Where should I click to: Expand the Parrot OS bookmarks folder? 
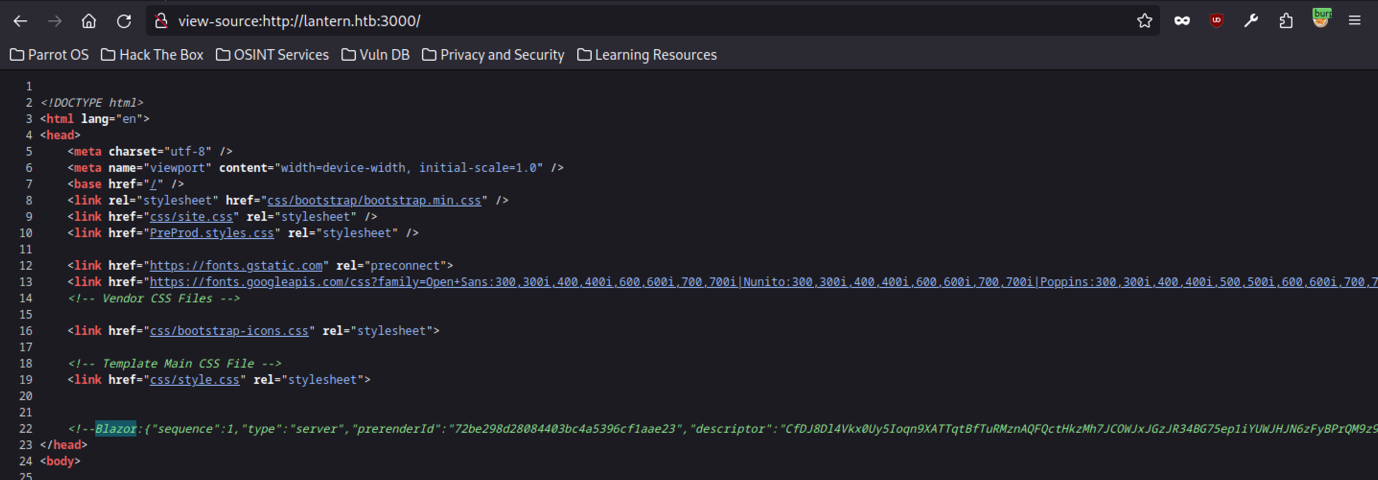pos(49,55)
